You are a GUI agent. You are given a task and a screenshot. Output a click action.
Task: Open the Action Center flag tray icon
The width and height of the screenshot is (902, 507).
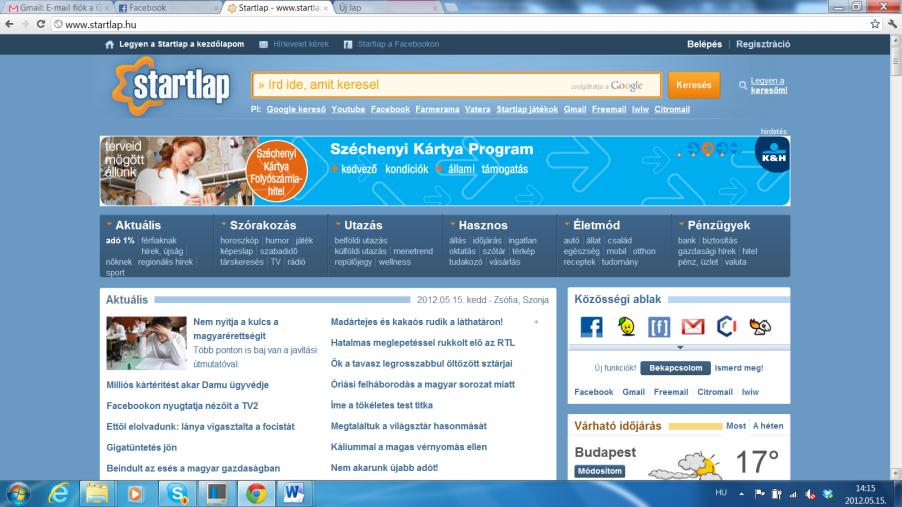pos(759,494)
